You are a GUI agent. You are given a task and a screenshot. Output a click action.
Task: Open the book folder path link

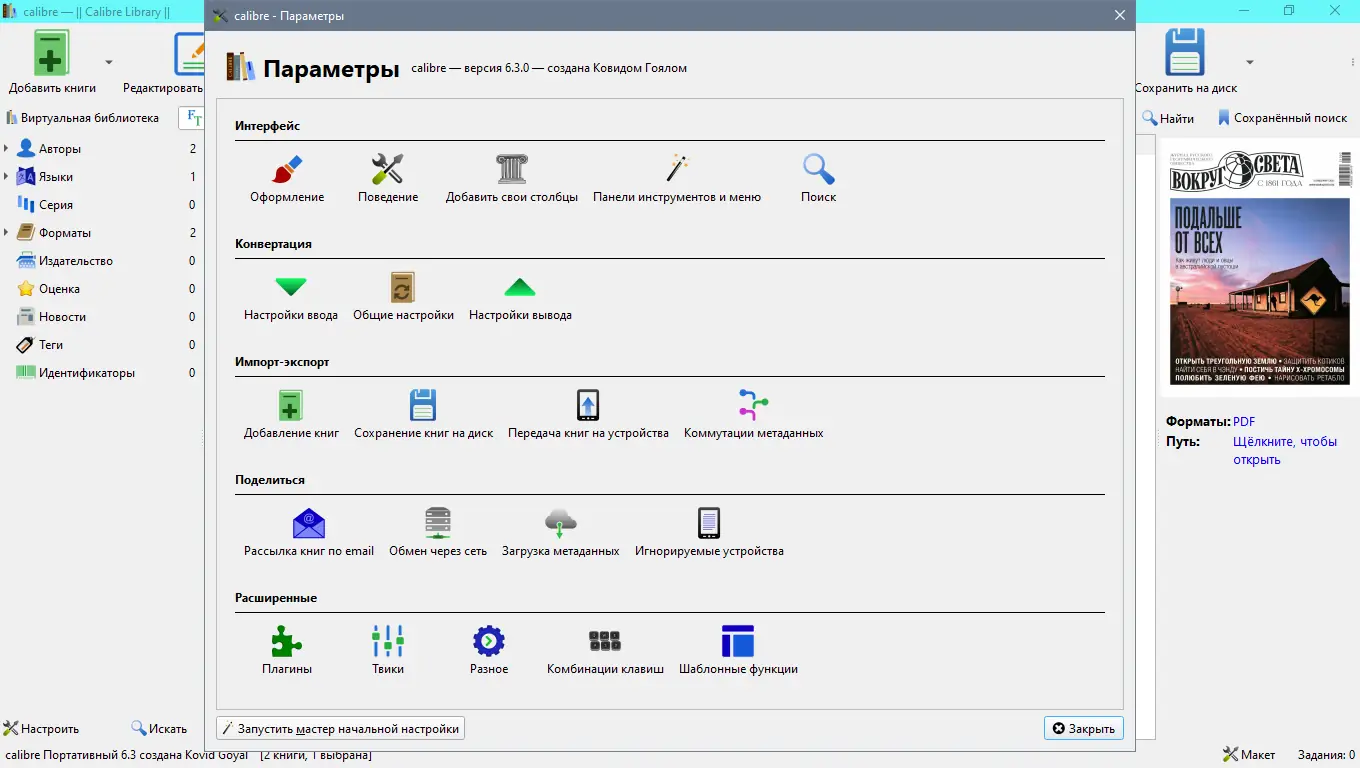tap(1284, 451)
